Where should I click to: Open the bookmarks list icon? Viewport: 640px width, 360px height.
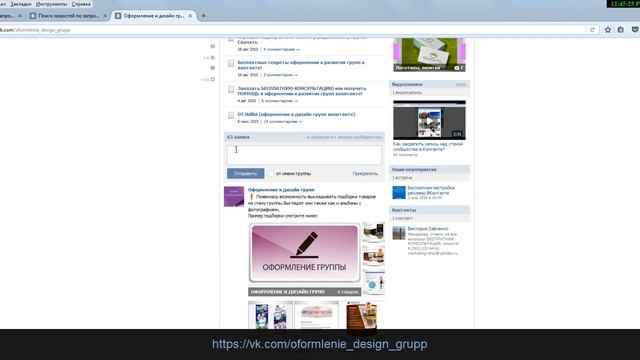point(621,30)
